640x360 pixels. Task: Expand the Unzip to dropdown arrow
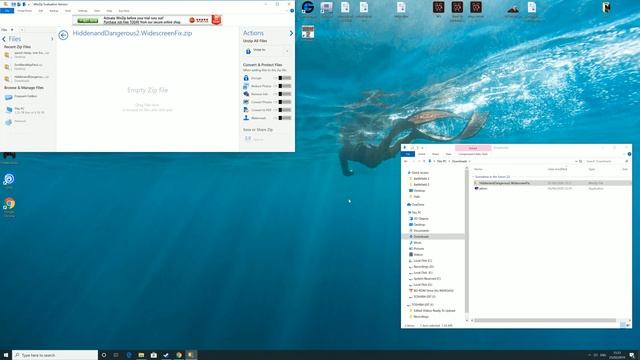[287, 51]
